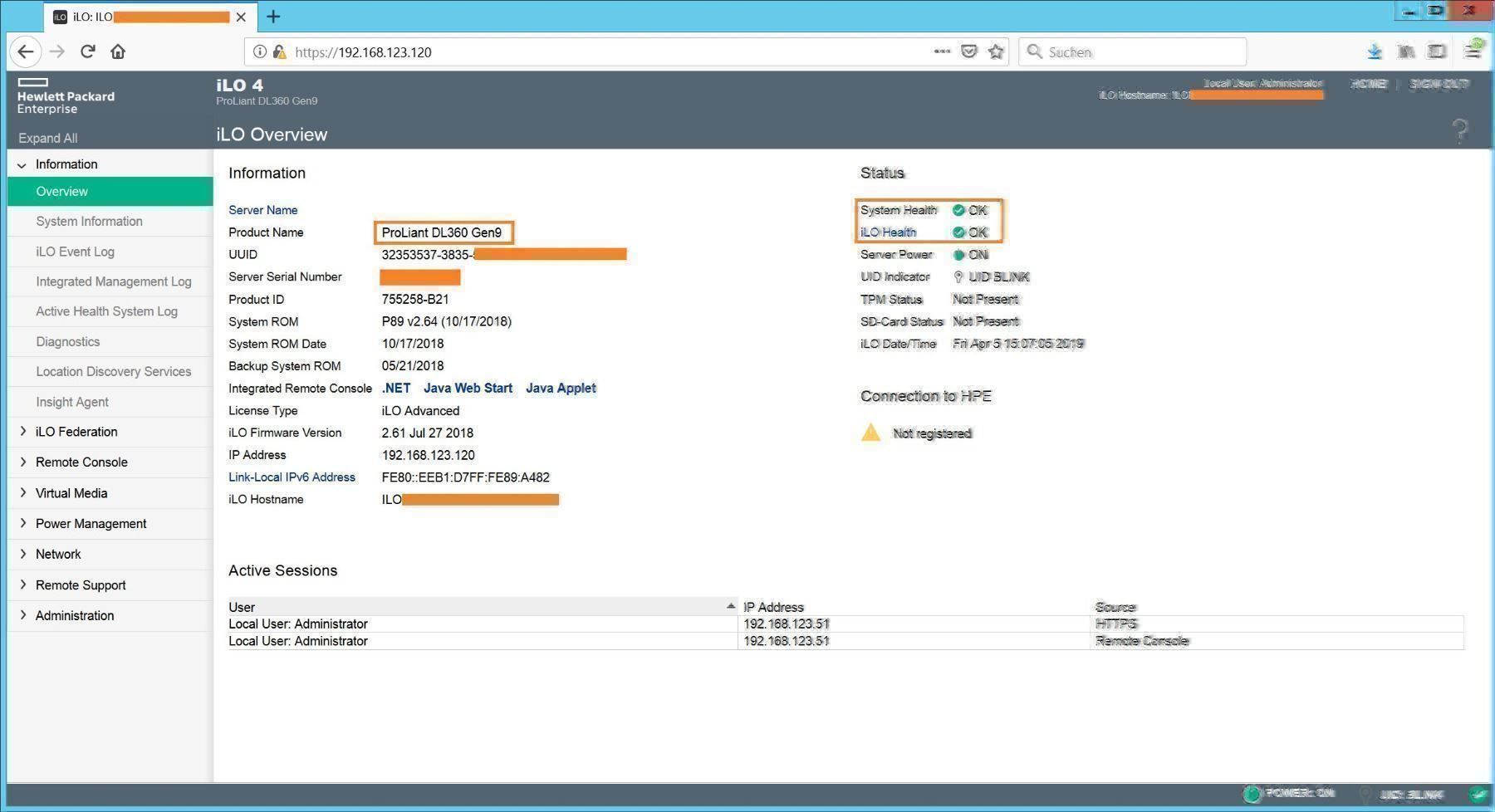Reload the page with the refresh icon
This screenshot has width=1495, height=812.
click(x=87, y=51)
